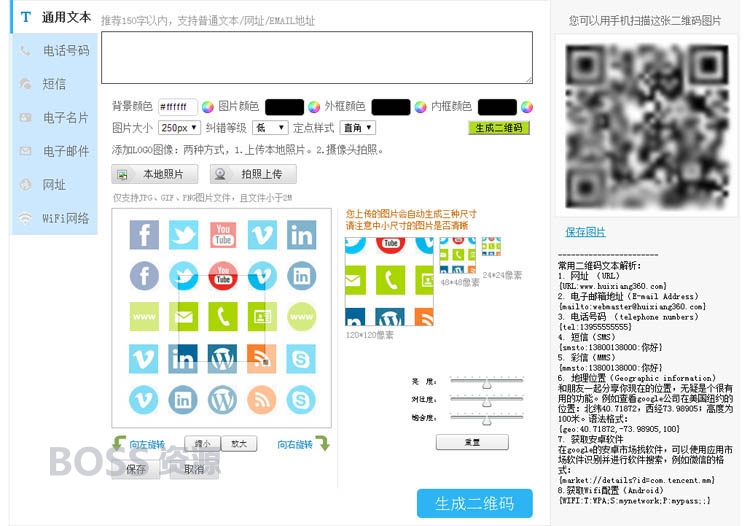Image resolution: width=750 pixels, height=526 pixels.
Task: Click the generated QR code image
Action: point(647,126)
